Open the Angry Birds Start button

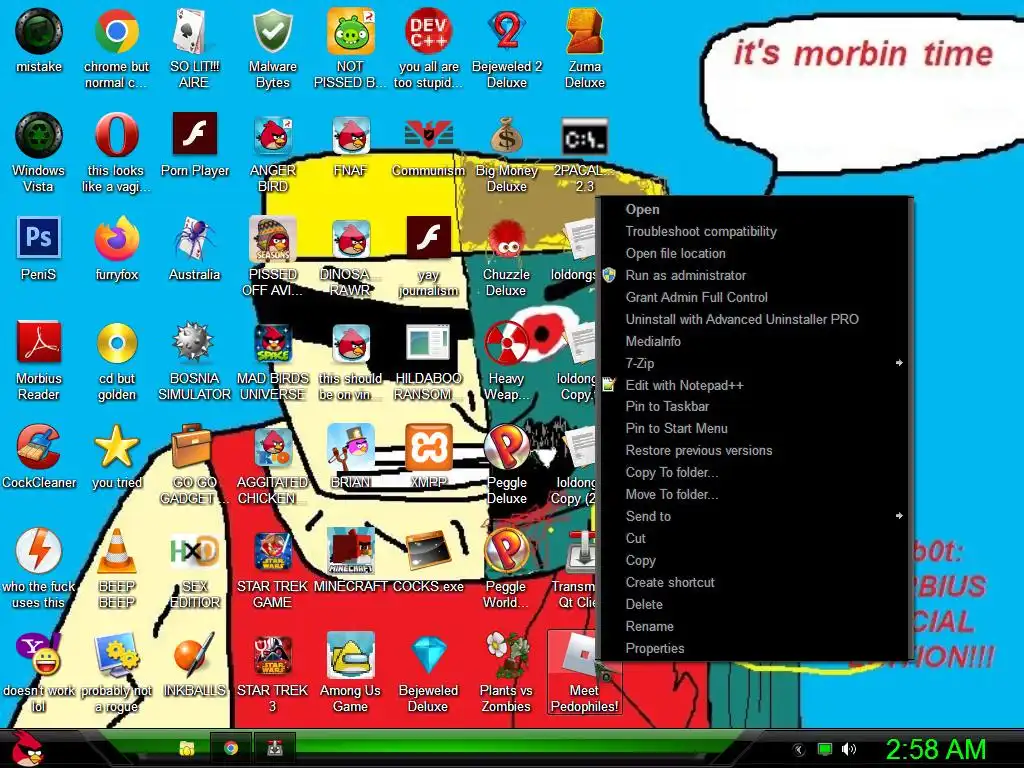point(26,748)
